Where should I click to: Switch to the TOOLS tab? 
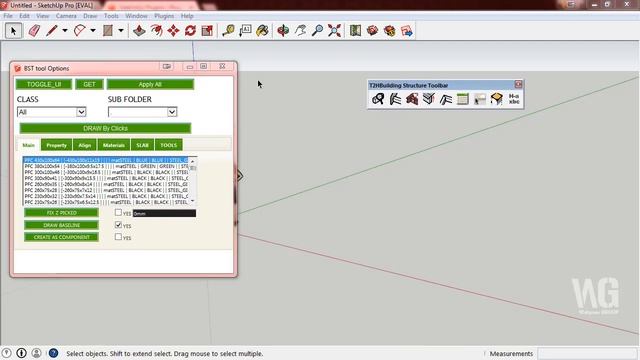(169, 145)
